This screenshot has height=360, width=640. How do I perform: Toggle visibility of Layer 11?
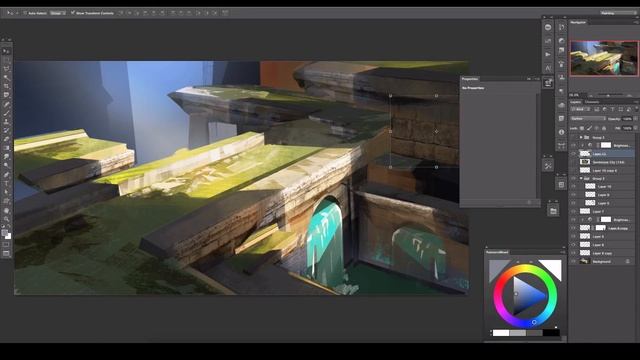573,153
